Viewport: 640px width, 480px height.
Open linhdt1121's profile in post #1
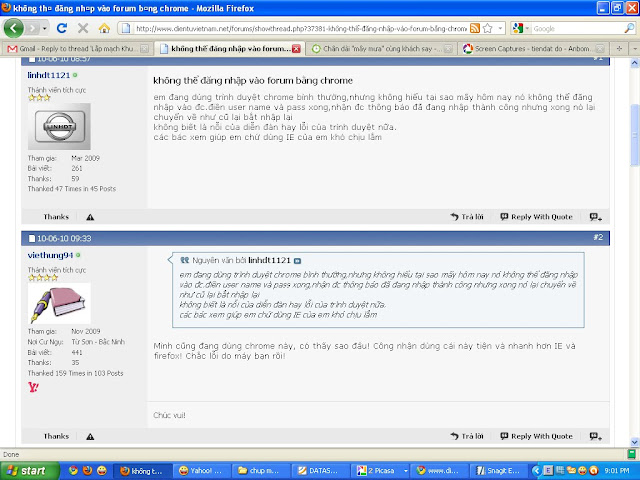(49, 75)
